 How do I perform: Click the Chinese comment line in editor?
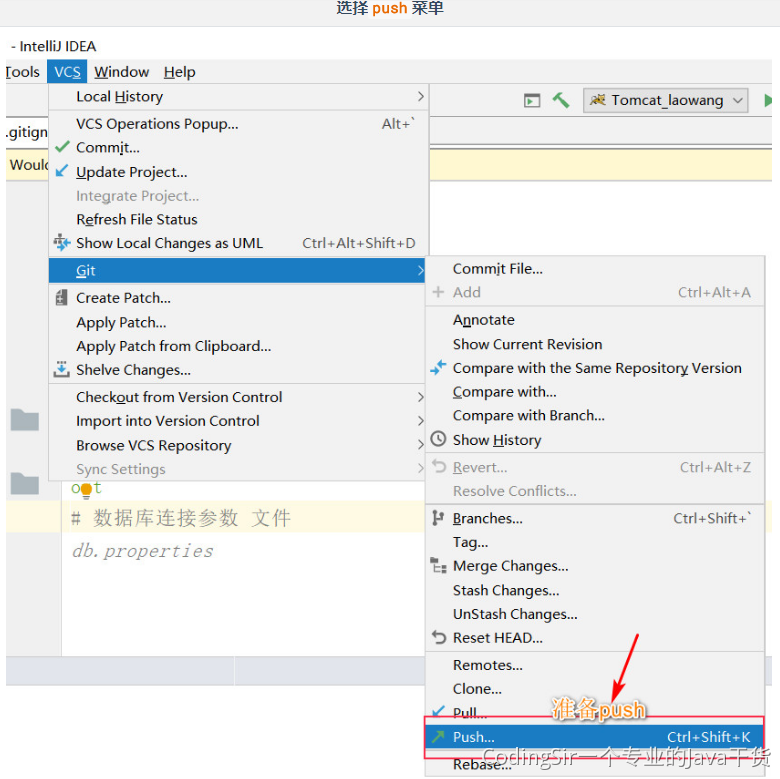tap(181, 518)
